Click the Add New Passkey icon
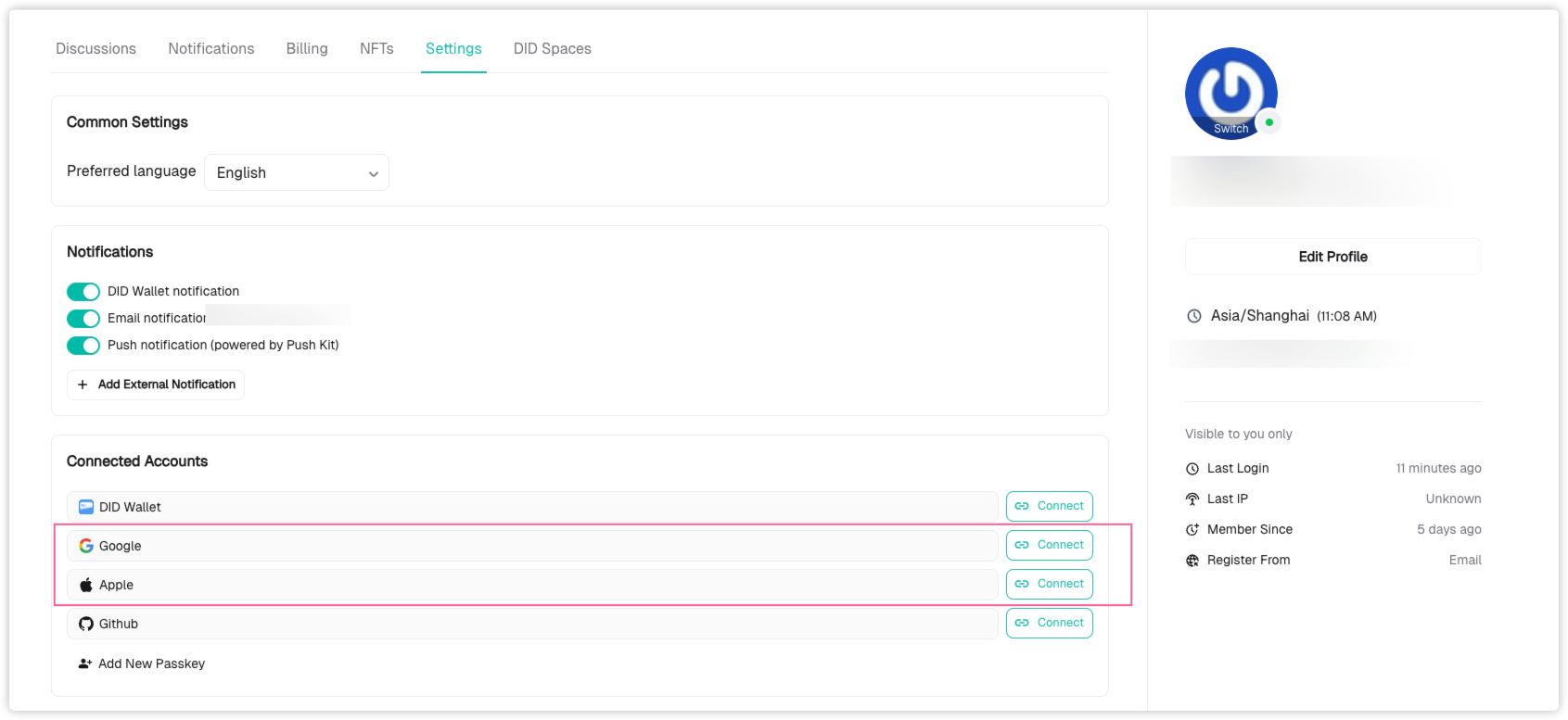This screenshot has width=1568, height=720. 85,663
